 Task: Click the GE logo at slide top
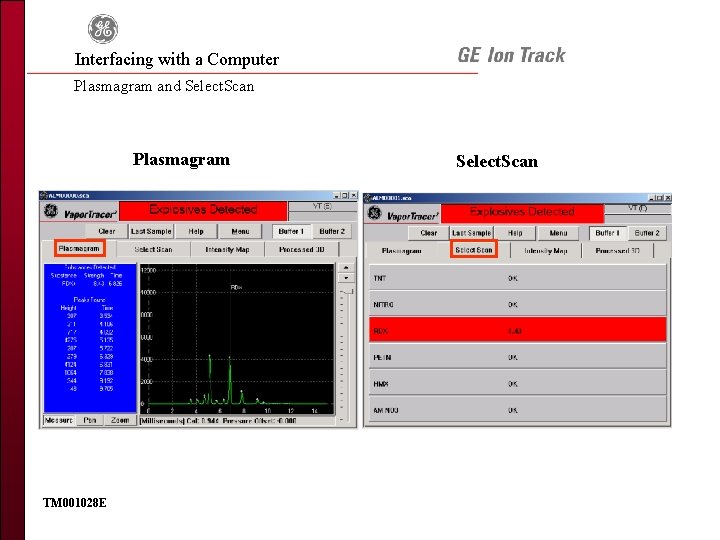click(x=103, y=28)
